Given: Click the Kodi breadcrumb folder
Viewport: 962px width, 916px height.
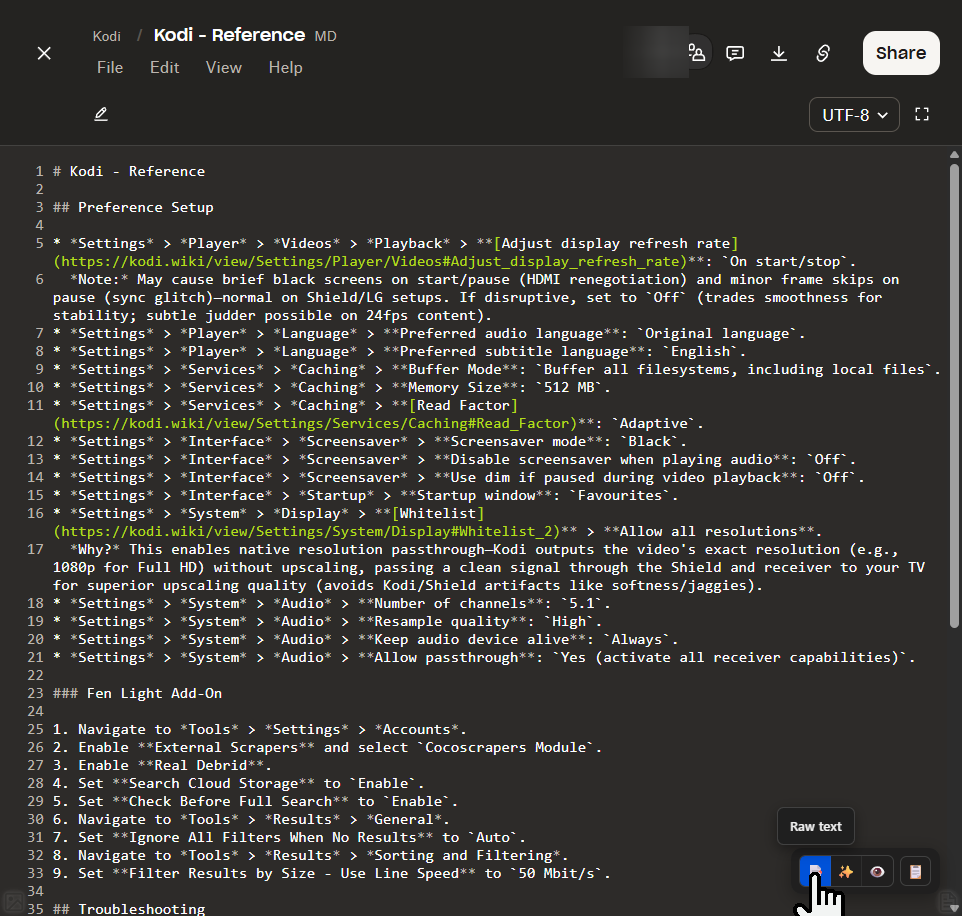Looking at the screenshot, I should coord(106,36).
